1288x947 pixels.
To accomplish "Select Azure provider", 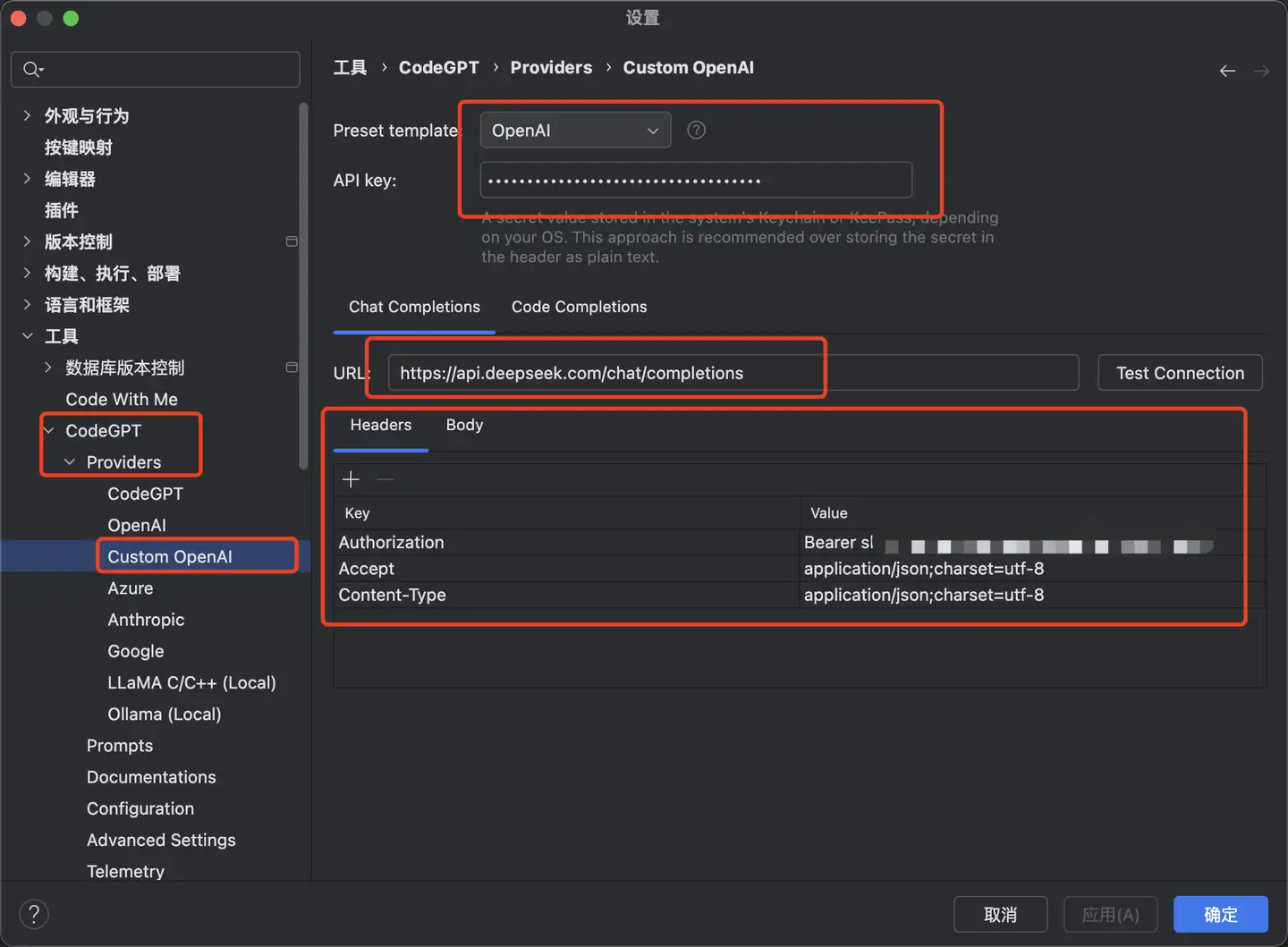I will (x=131, y=588).
